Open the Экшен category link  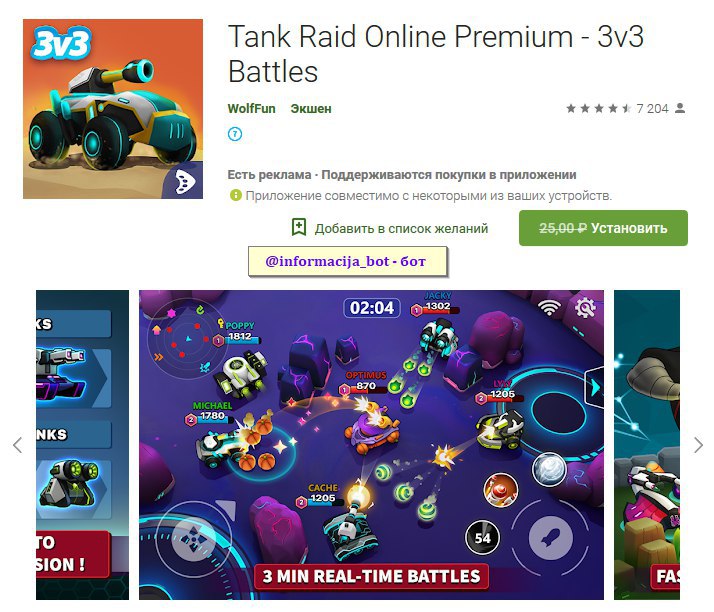[x=311, y=109]
